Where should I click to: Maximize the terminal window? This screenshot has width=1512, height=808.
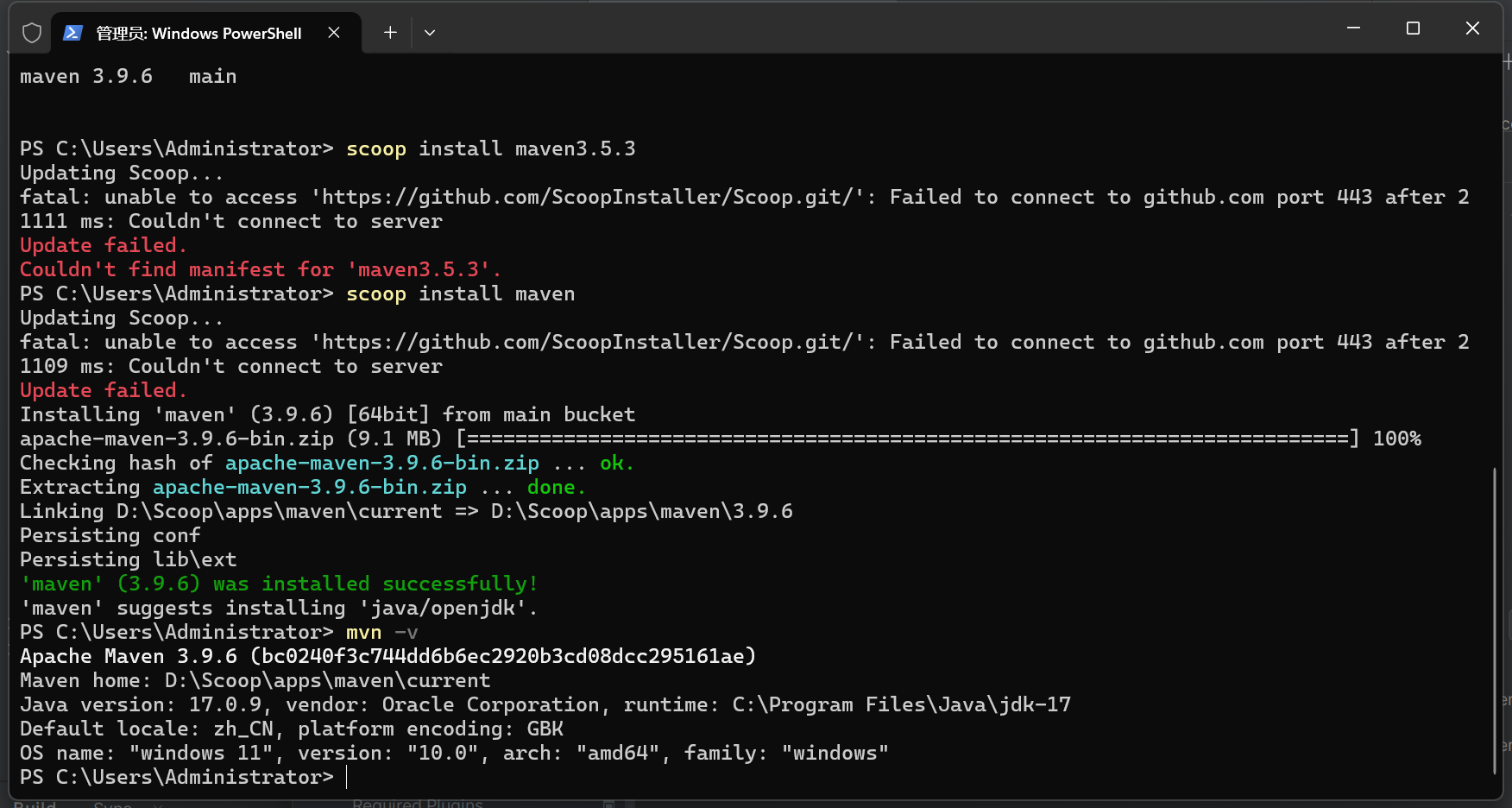coord(1413,28)
